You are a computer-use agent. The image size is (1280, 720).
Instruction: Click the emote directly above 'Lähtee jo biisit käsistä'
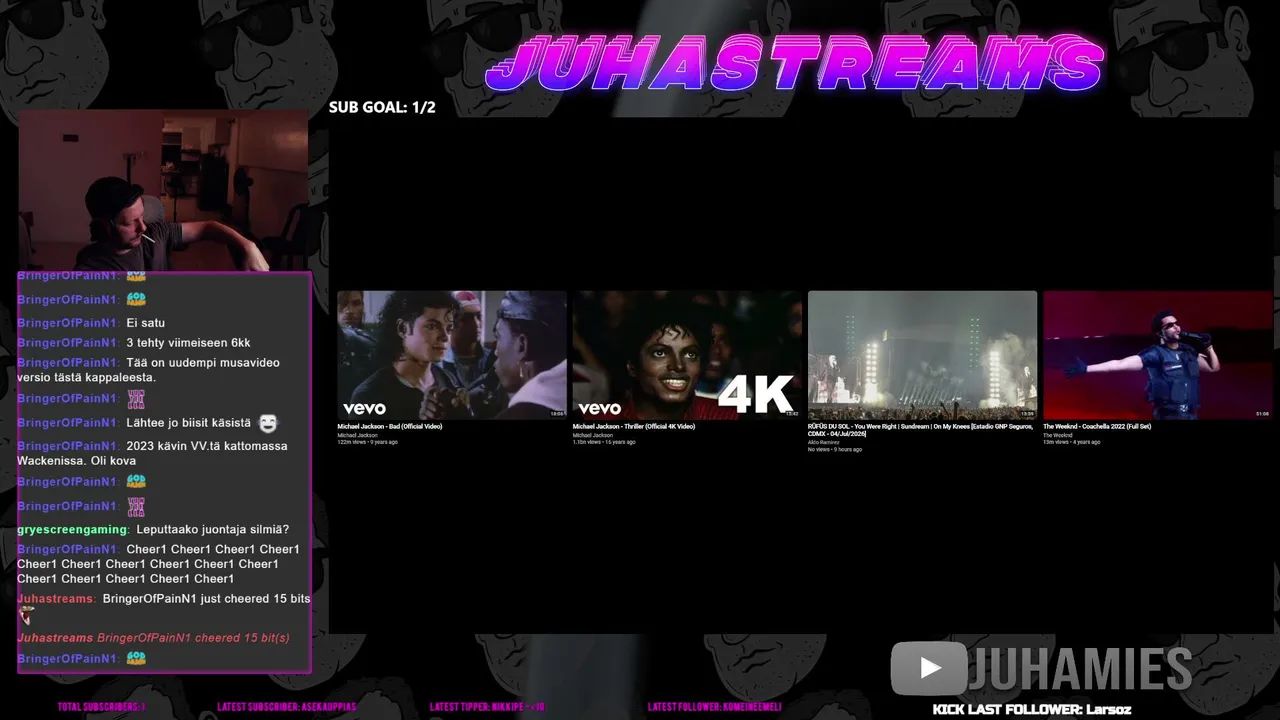pos(136,398)
